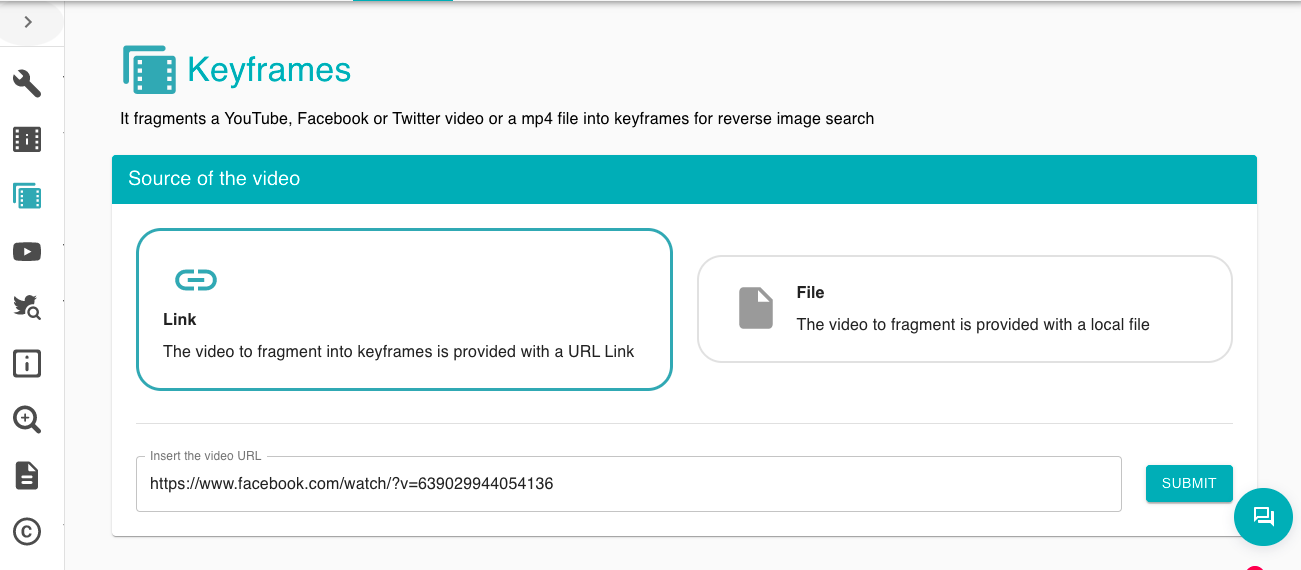The image size is (1301, 570).
Task: Open the chat feedback floating button
Action: point(1263,517)
